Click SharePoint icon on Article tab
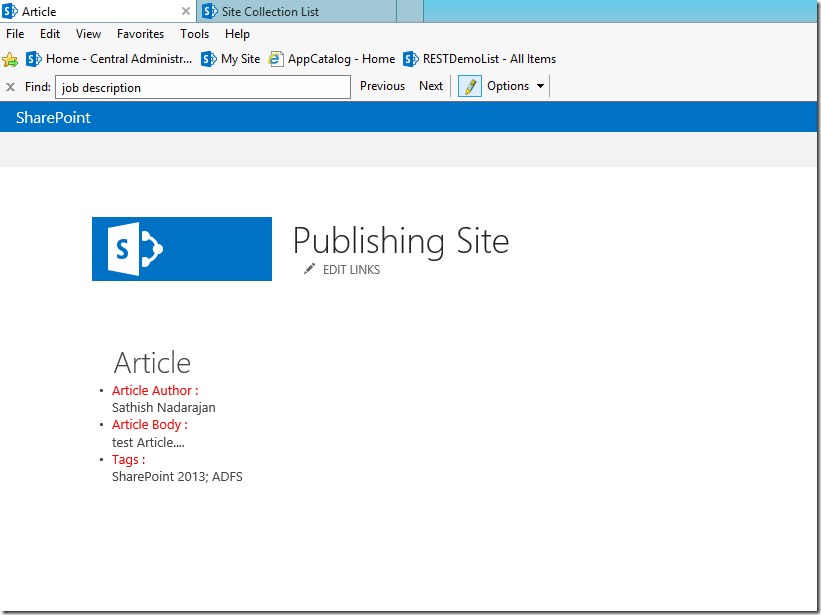The width and height of the screenshot is (821, 615). click(x=10, y=11)
